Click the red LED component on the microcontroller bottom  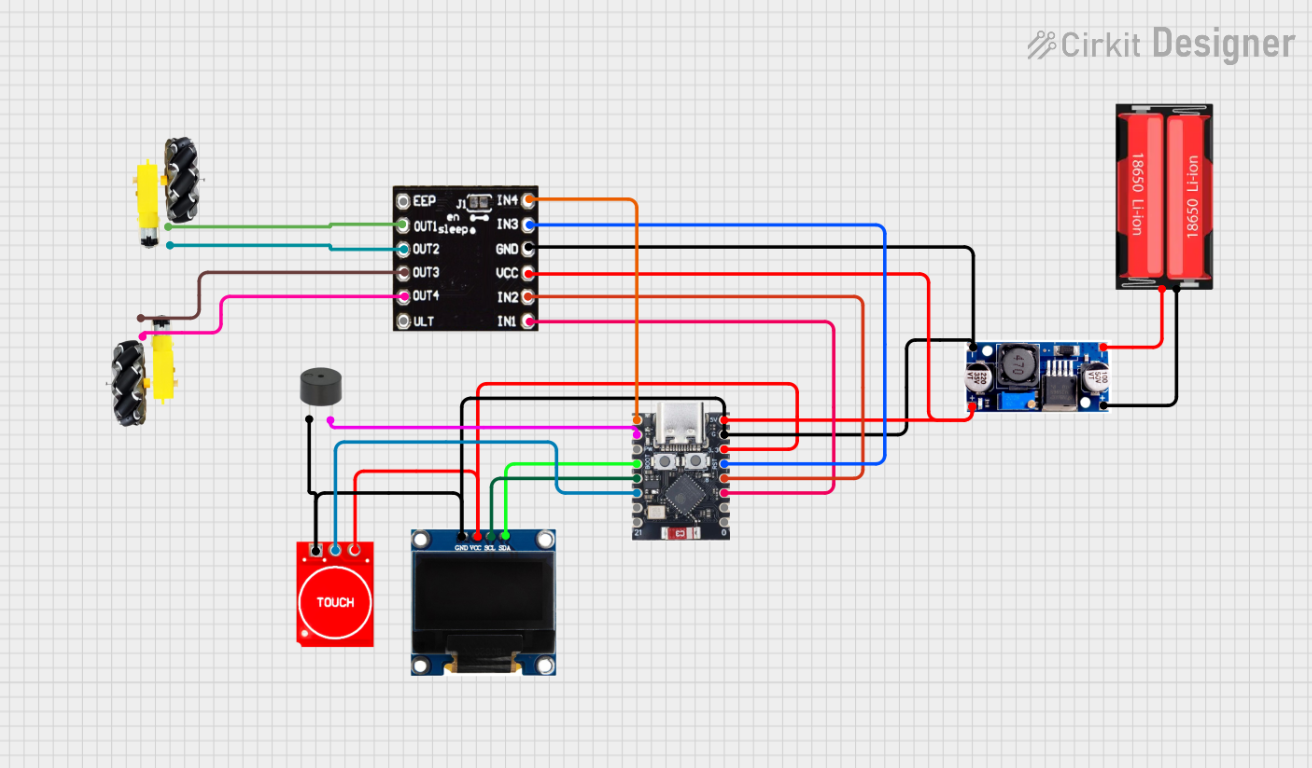coord(681,534)
